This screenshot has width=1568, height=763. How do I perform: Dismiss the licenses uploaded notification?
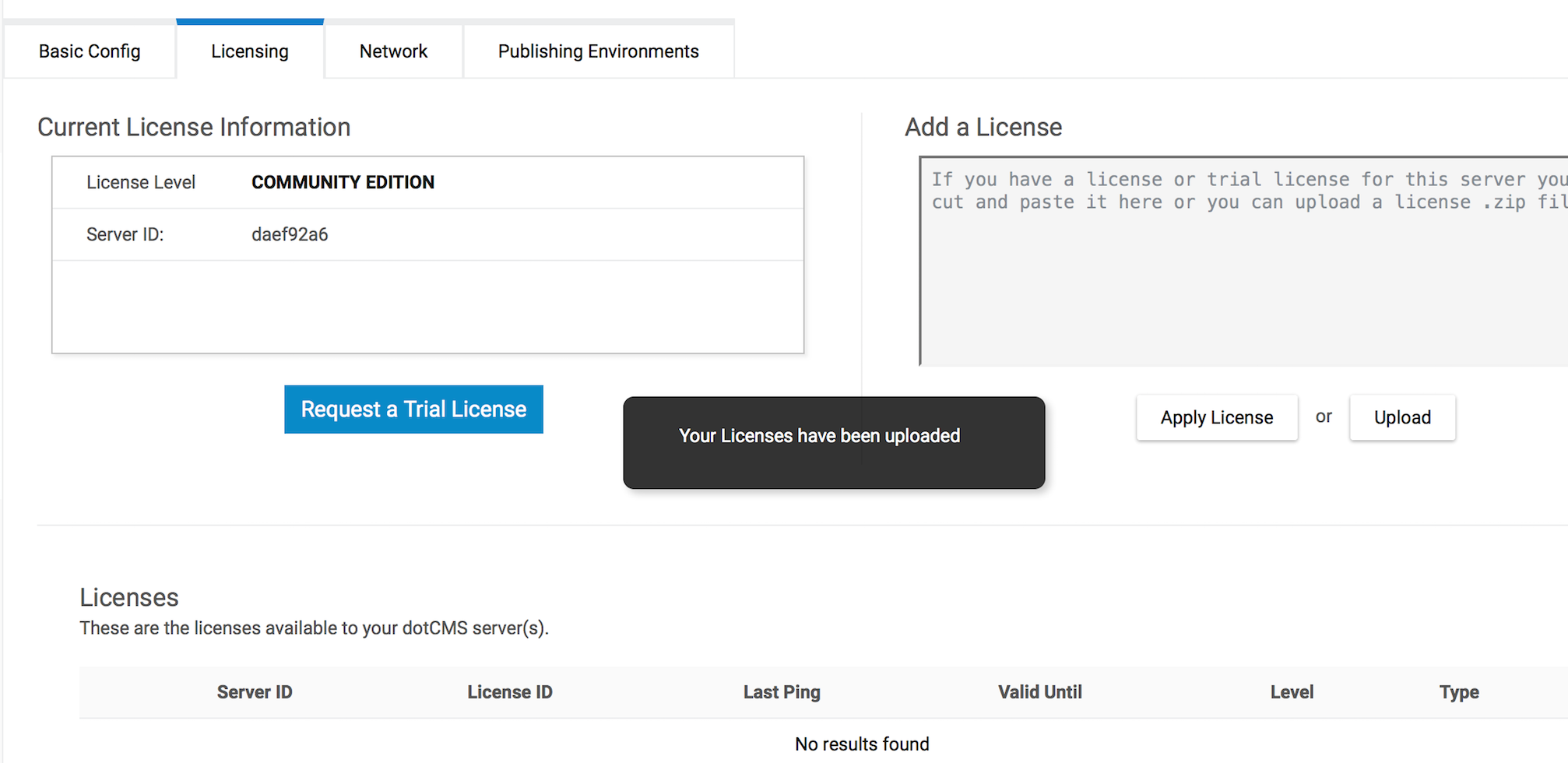834,441
